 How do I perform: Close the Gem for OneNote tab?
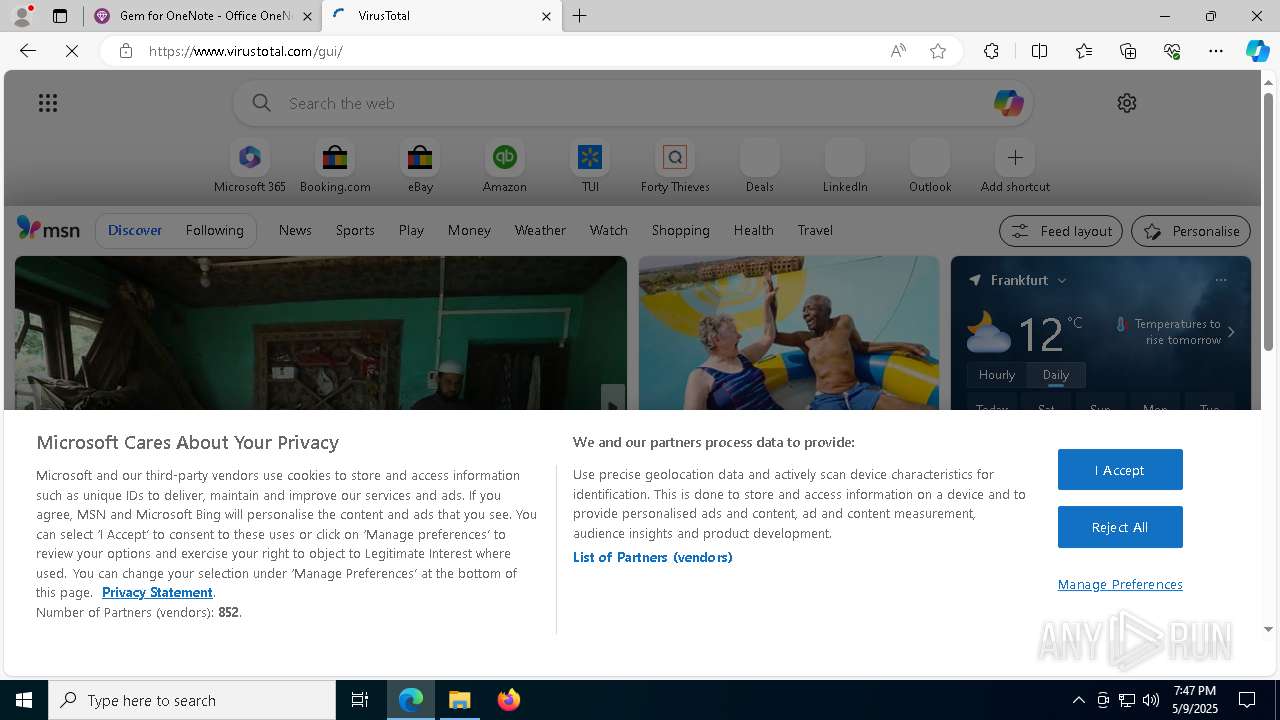[307, 16]
